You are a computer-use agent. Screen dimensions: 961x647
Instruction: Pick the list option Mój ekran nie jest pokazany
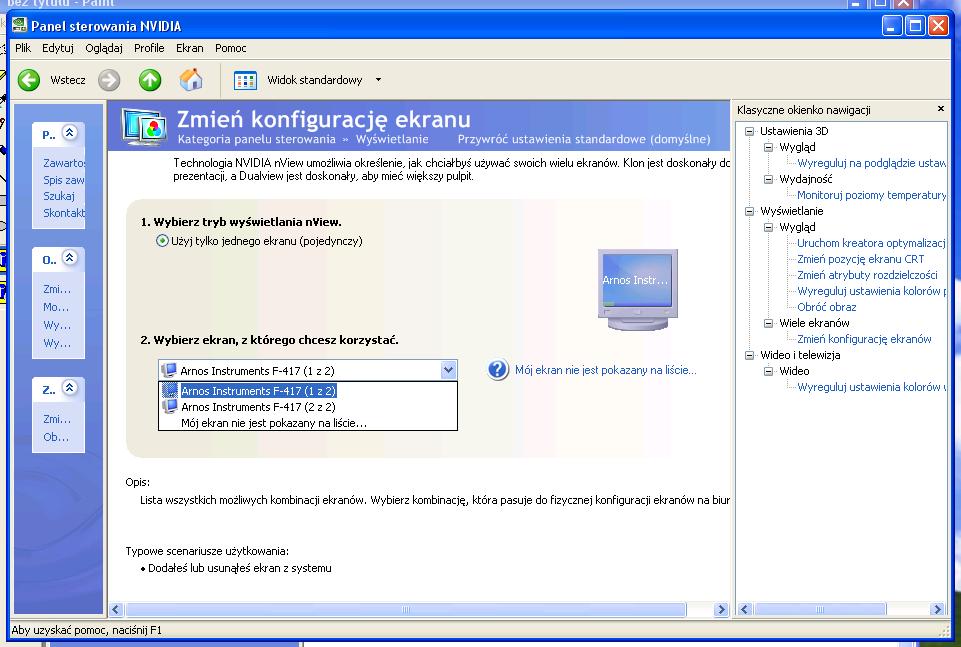click(x=308, y=422)
